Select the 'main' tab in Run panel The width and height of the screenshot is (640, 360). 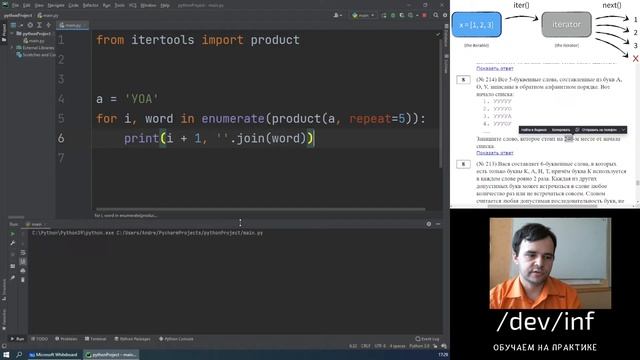pos(35,224)
